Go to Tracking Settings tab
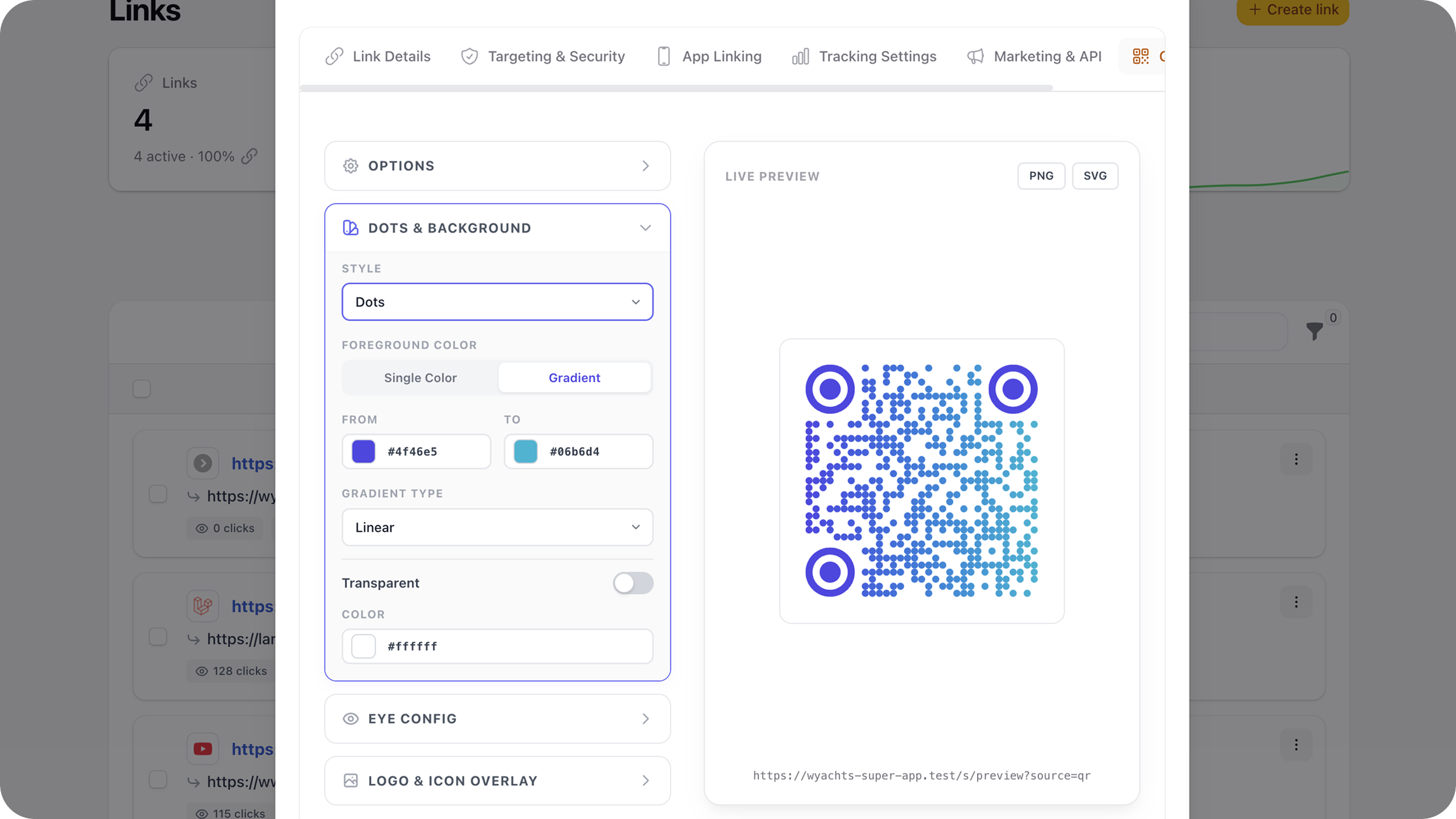The image size is (1456, 819). coord(864,56)
